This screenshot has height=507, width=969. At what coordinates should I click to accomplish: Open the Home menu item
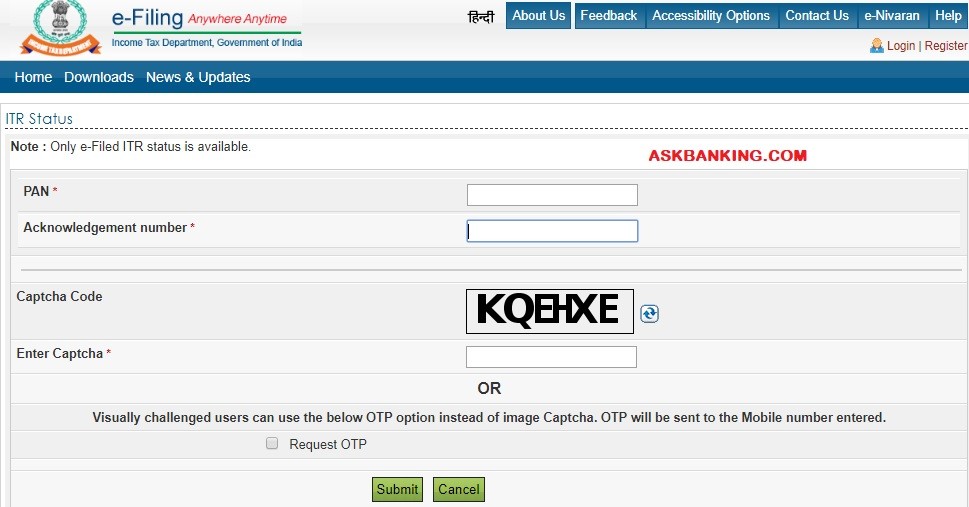[x=33, y=77]
